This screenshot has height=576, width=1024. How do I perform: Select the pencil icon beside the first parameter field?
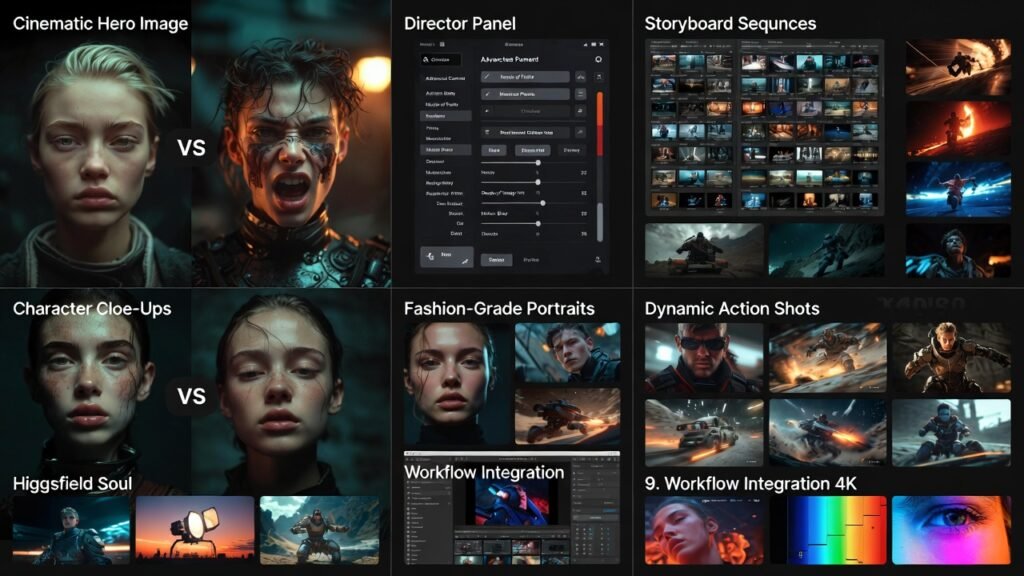point(488,75)
